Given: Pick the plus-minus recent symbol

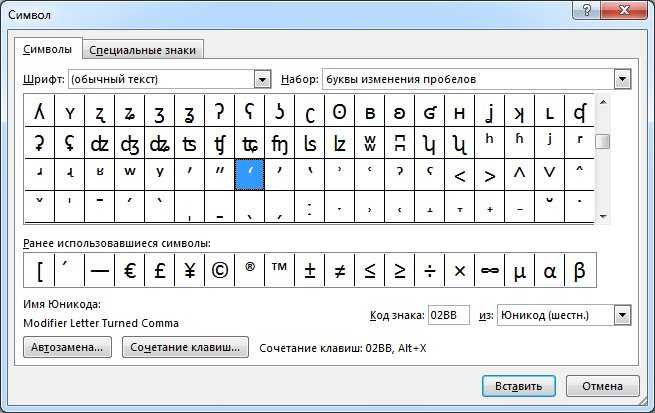Looking at the screenshot, I should (x=310, y=270).
